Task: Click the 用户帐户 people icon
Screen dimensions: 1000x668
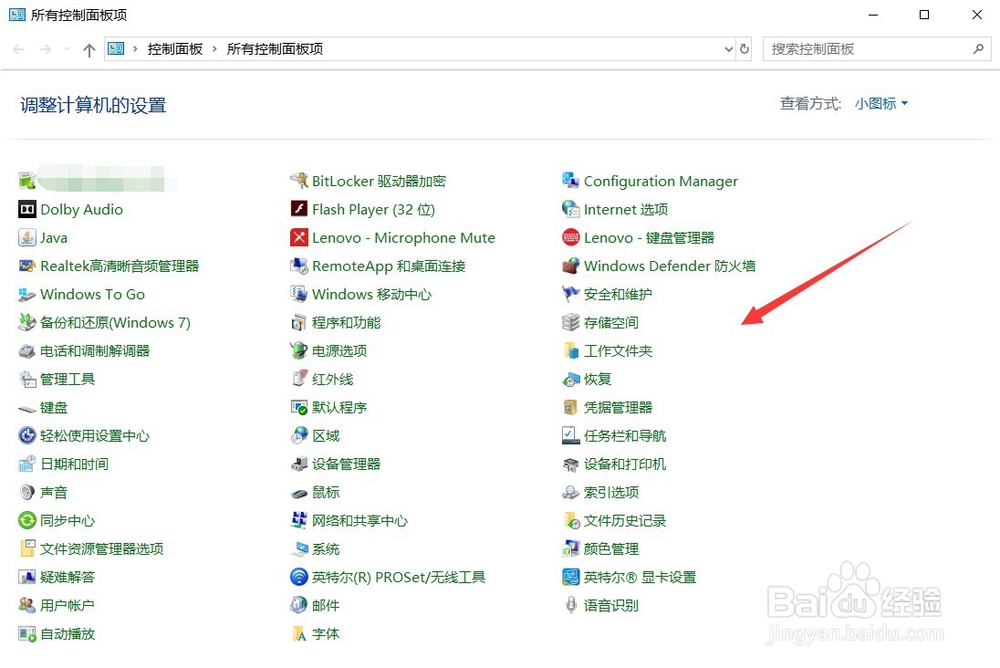Action: tap(27, 605)
